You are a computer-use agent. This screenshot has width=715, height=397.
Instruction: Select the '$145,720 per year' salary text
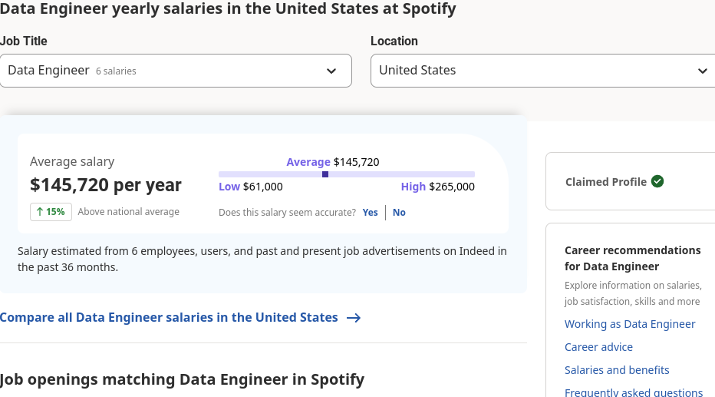pos(105,185)
